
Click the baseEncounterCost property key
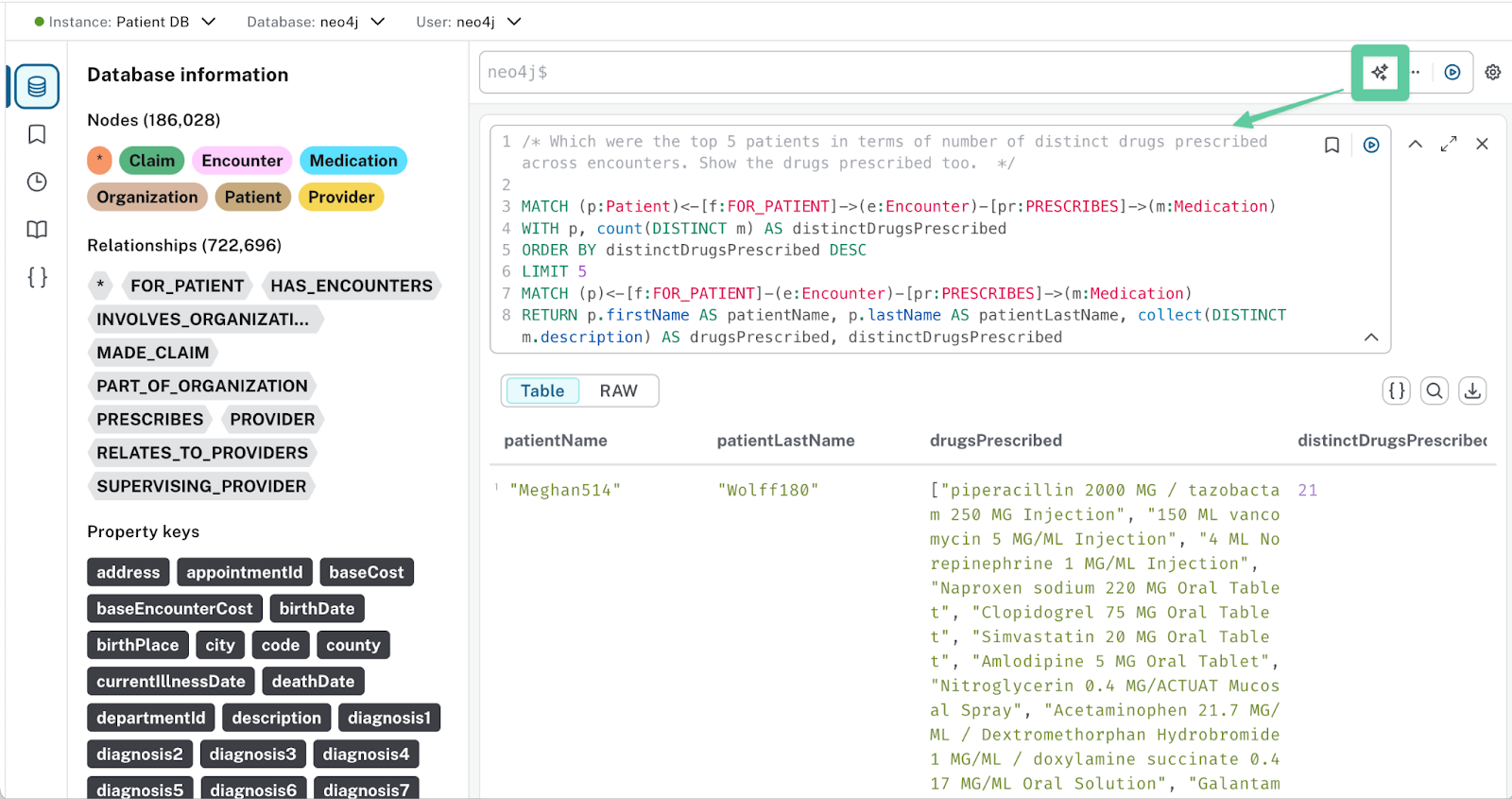(x=175, y=609)
